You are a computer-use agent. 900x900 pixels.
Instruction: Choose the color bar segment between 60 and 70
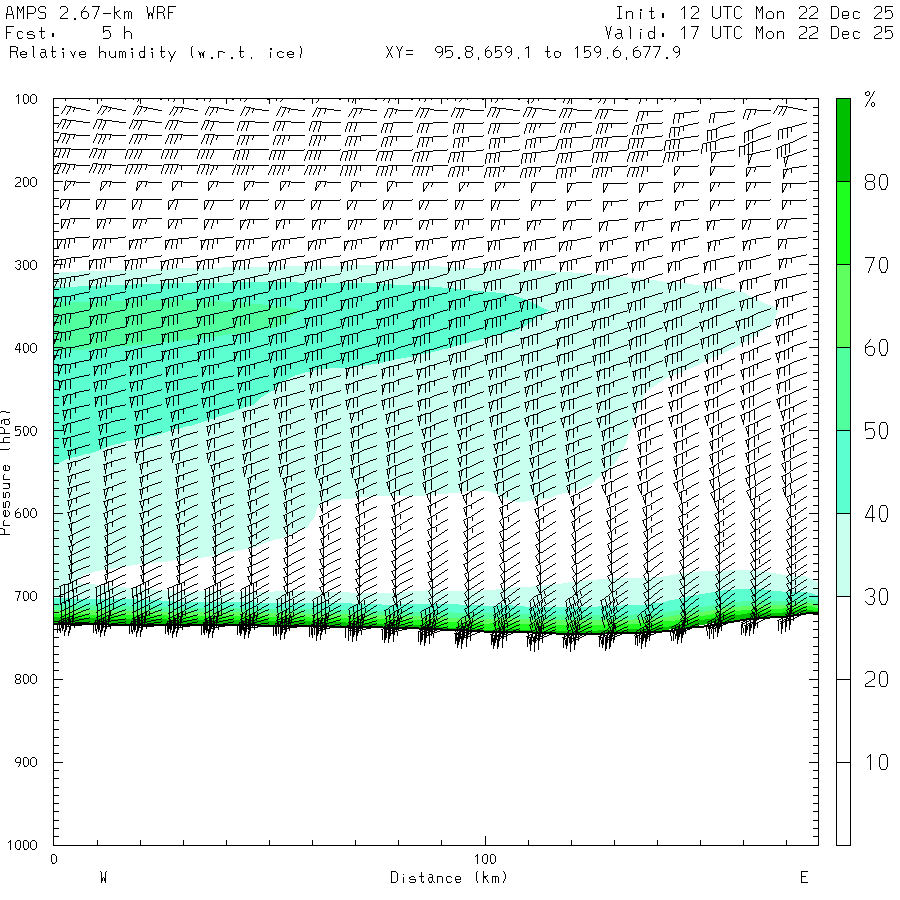pos(843,306)
